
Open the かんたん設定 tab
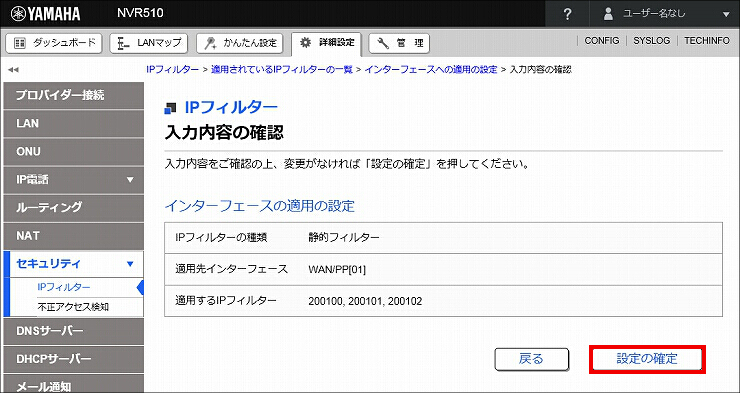click(239, 43)
